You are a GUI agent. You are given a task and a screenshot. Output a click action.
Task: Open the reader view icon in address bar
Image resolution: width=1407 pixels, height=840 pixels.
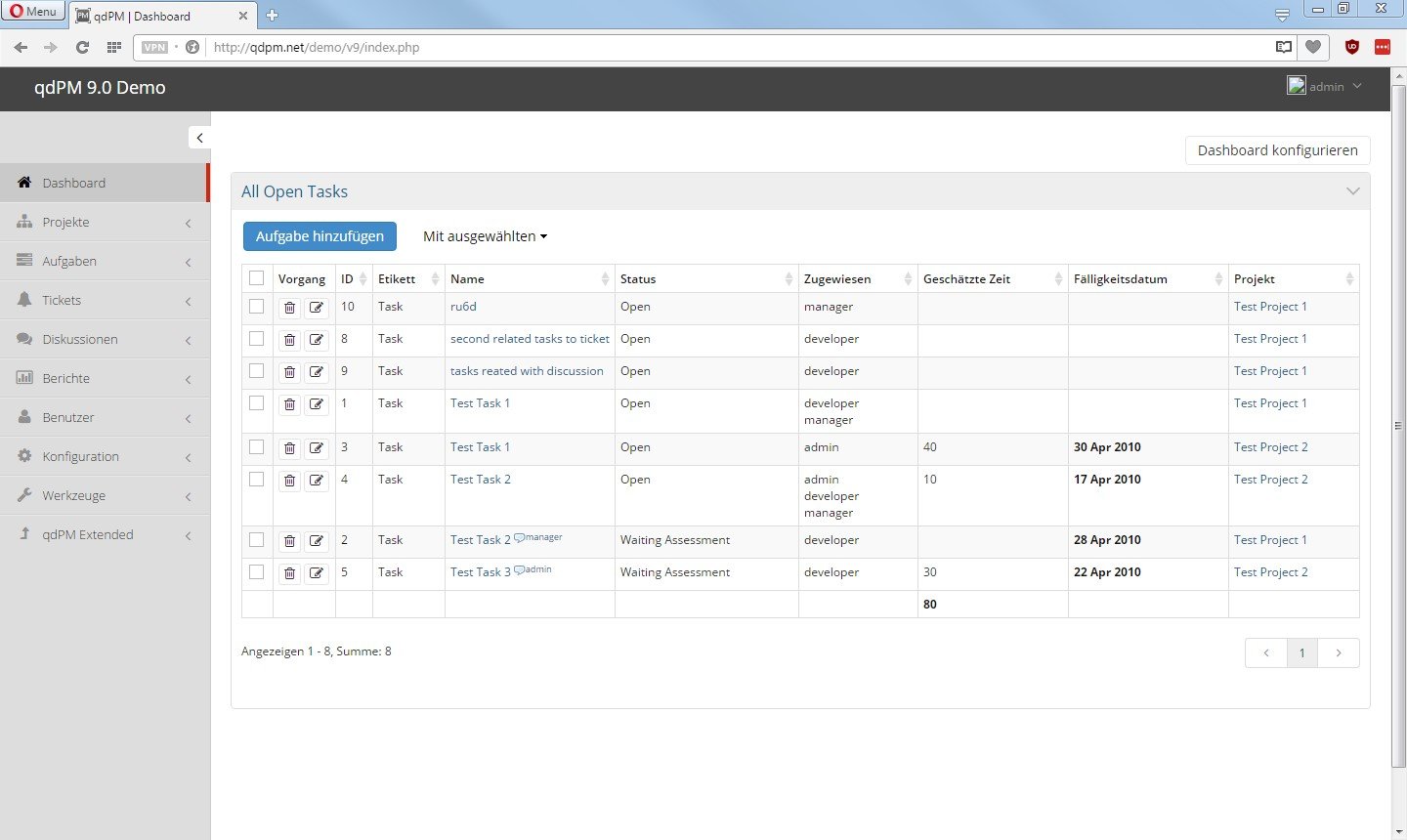coord(1284,47)
